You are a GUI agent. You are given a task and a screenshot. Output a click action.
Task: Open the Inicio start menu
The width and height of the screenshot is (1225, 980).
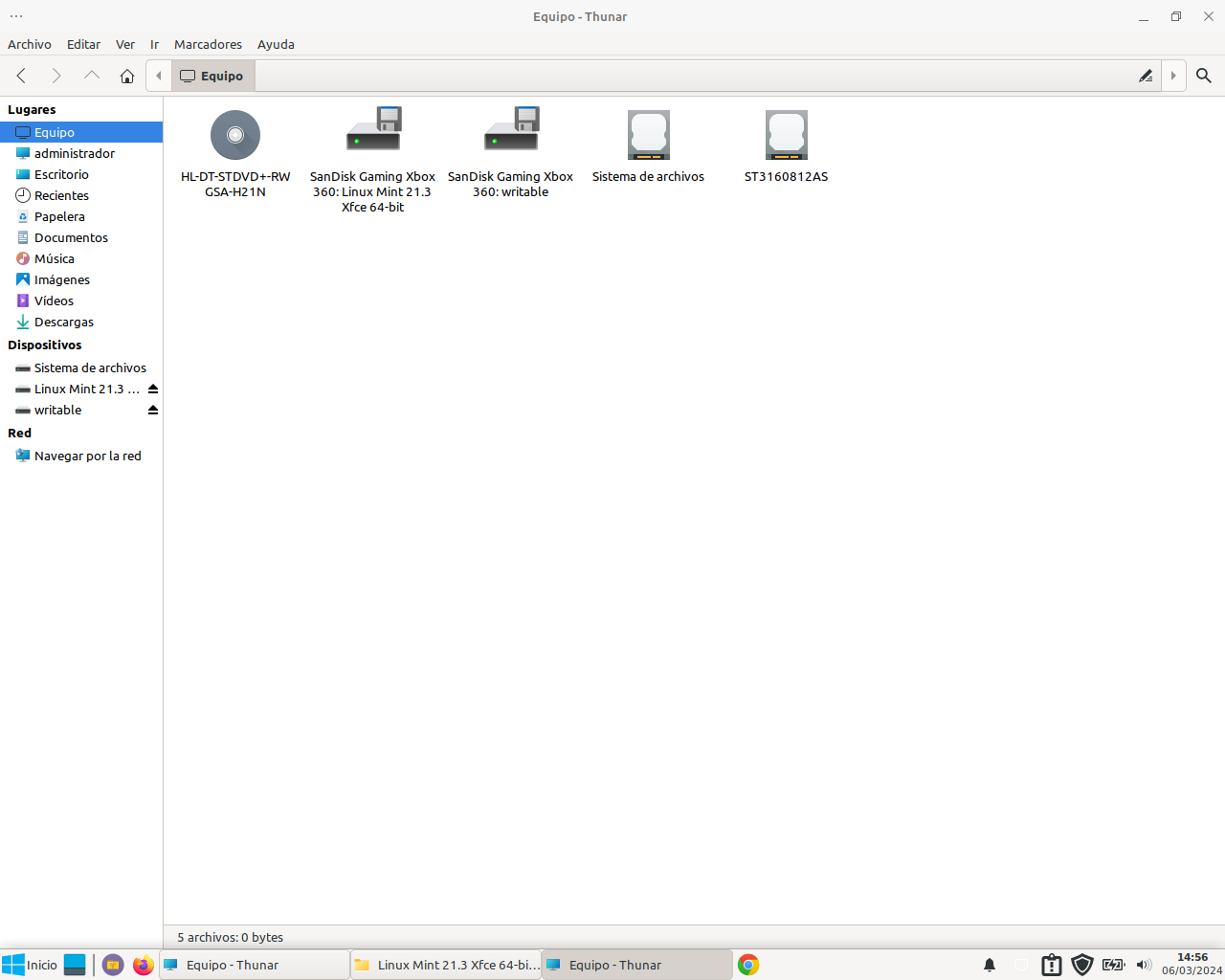point(30,965)
